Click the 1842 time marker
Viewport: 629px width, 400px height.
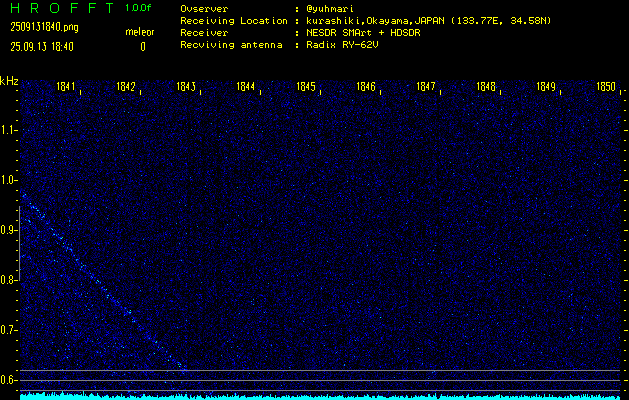point(126,86)
